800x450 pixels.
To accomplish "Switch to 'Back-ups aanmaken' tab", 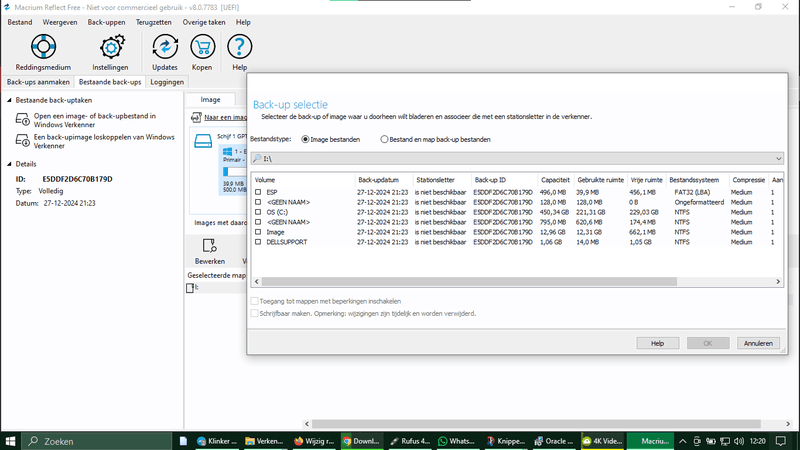I will pos(38,82).
